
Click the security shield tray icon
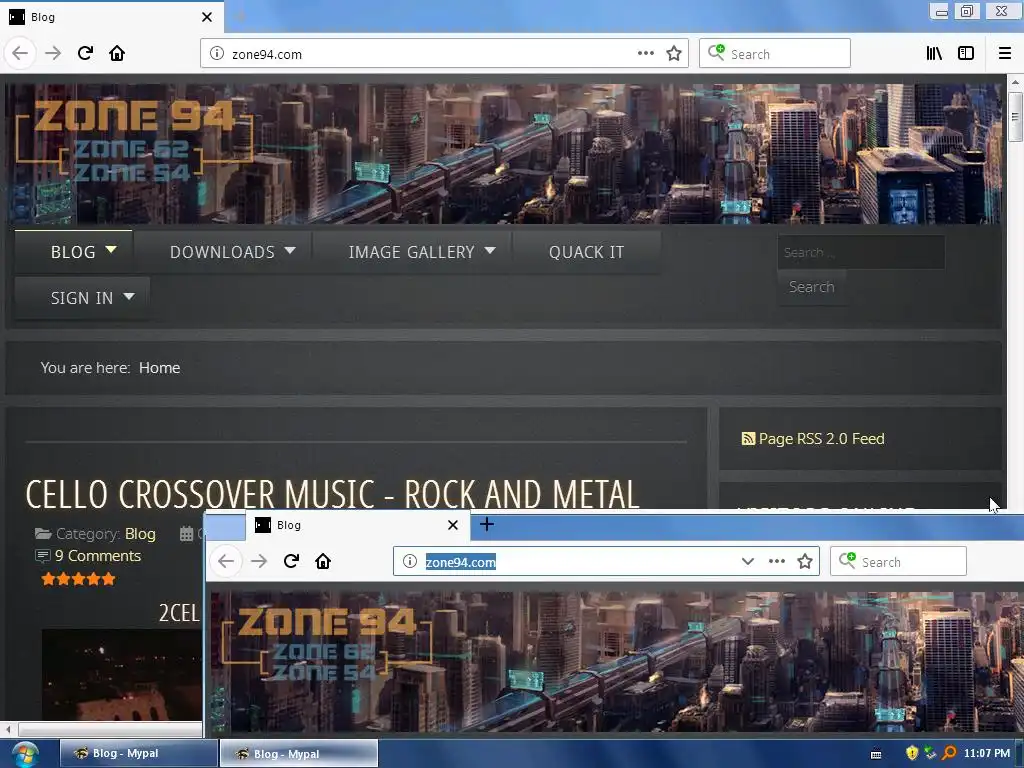912,754
